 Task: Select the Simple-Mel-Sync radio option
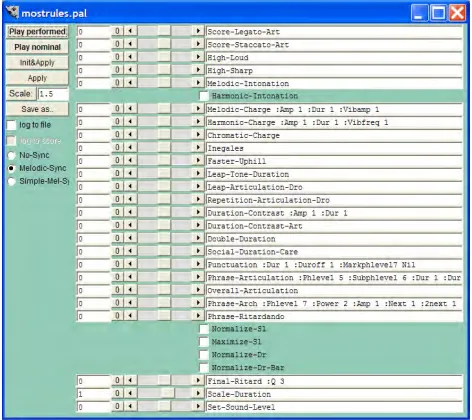pos(12,181)
